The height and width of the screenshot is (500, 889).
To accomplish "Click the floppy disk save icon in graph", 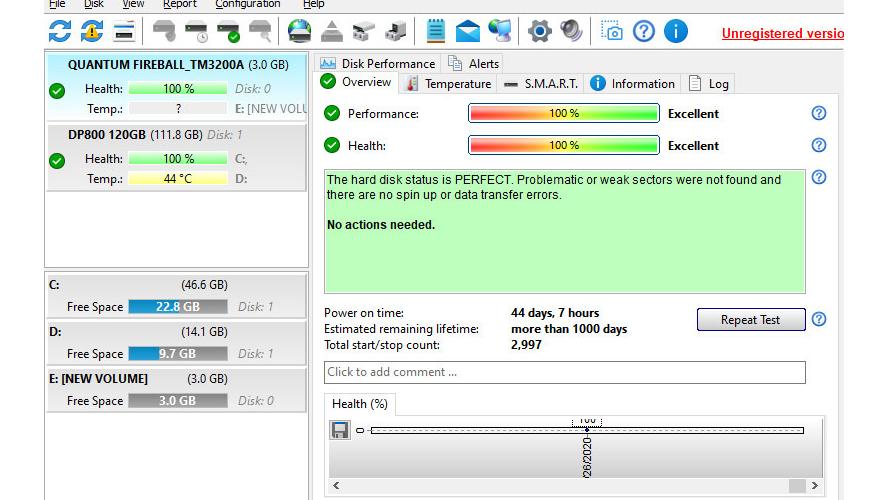I will pos(340,430).
